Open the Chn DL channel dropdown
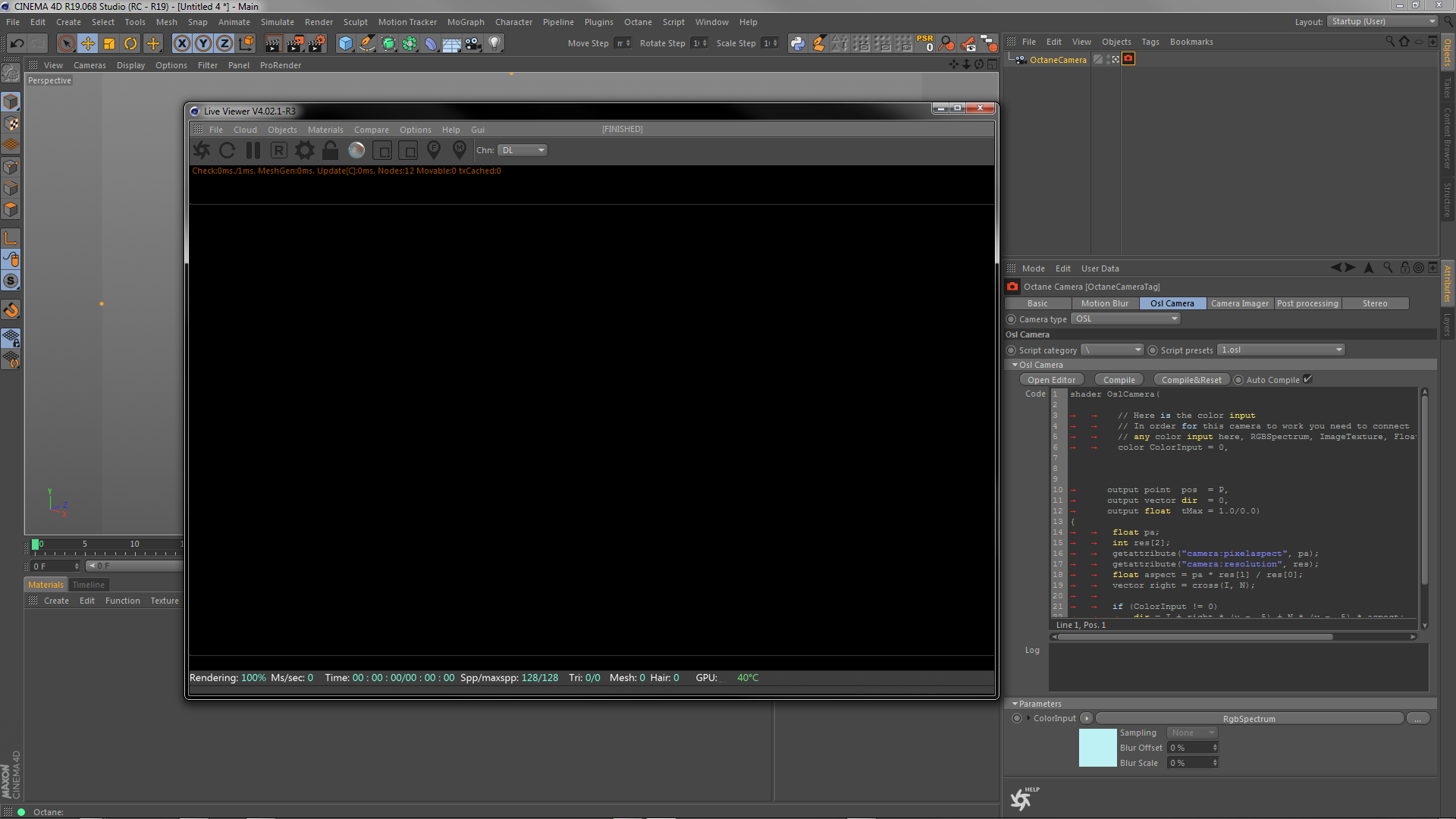Viewport: 1456px width, 819px height. tap(522, 150)
